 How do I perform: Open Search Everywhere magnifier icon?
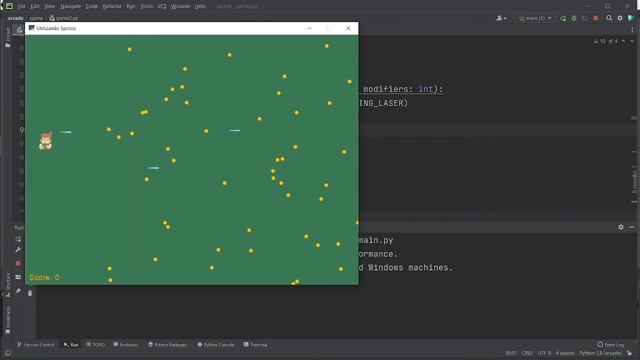coord(609,18)
